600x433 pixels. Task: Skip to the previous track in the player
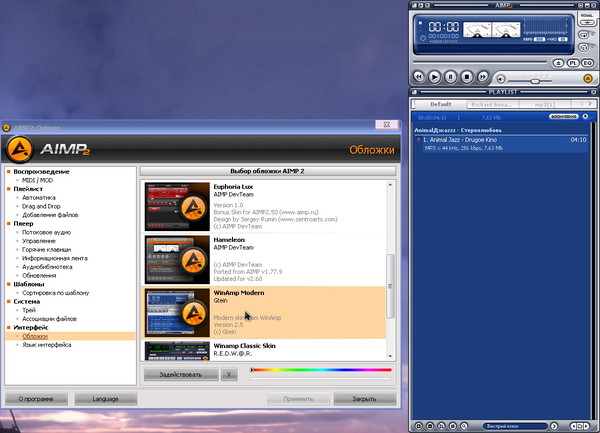[x=419, y=77]
